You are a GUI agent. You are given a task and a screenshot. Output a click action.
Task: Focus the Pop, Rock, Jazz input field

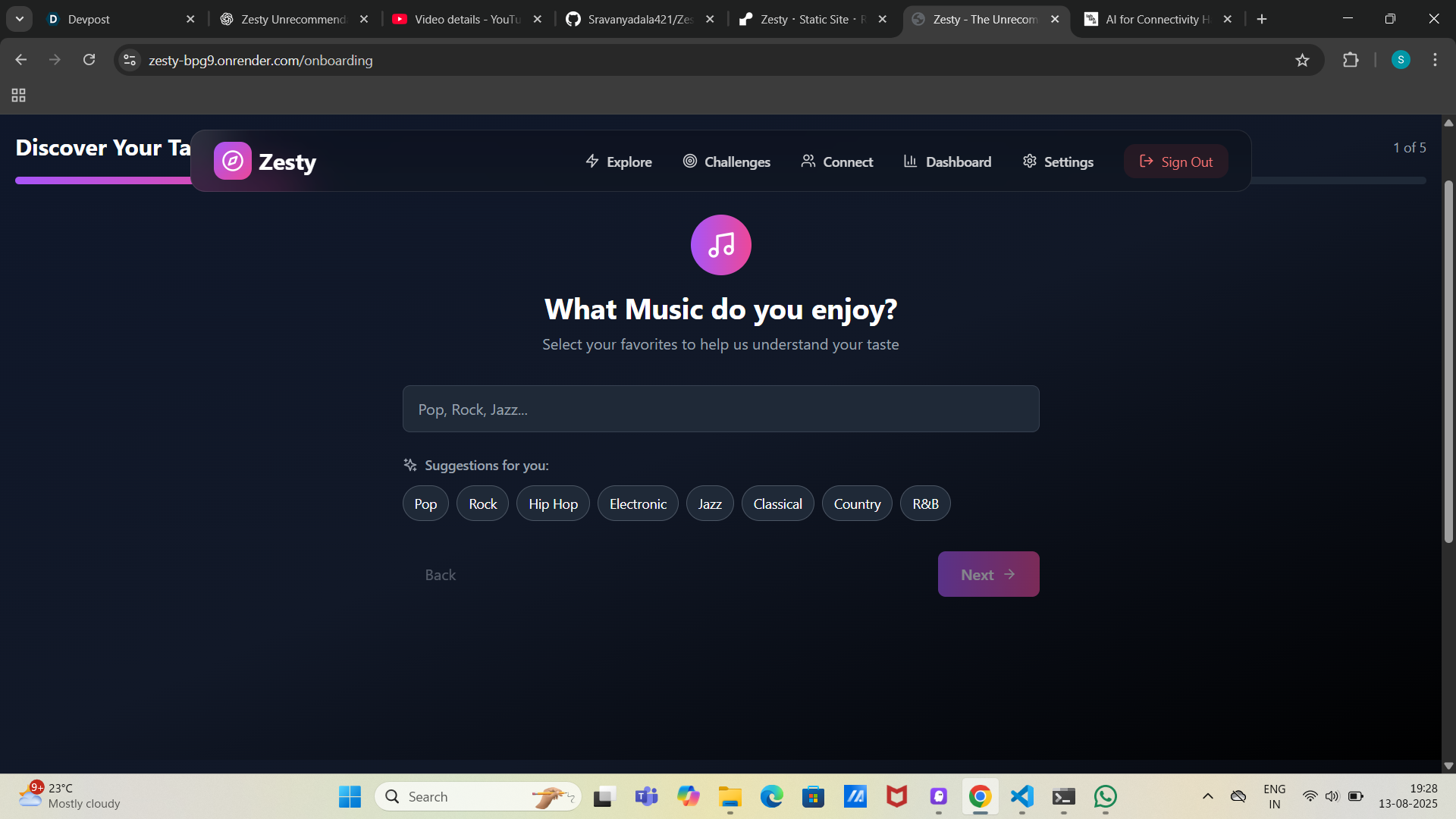click(x=720, y=409)
